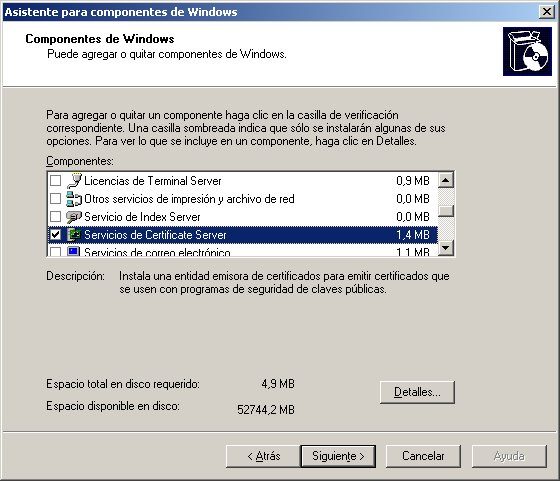The height and width of the screenshot is (481, 560).
Task: Close the Asistente para componentes window
Action: (x=546, y=12)
